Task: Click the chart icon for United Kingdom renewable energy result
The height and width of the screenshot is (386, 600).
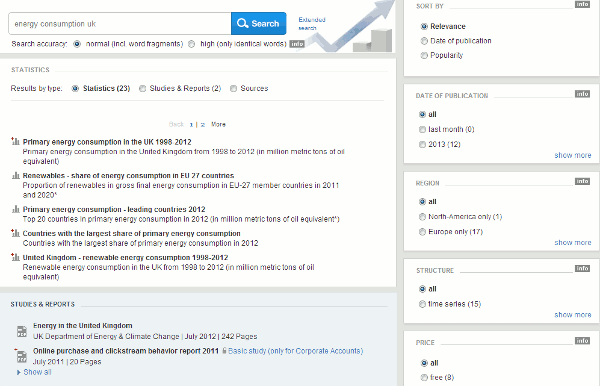Action: (x=15, y=257)
